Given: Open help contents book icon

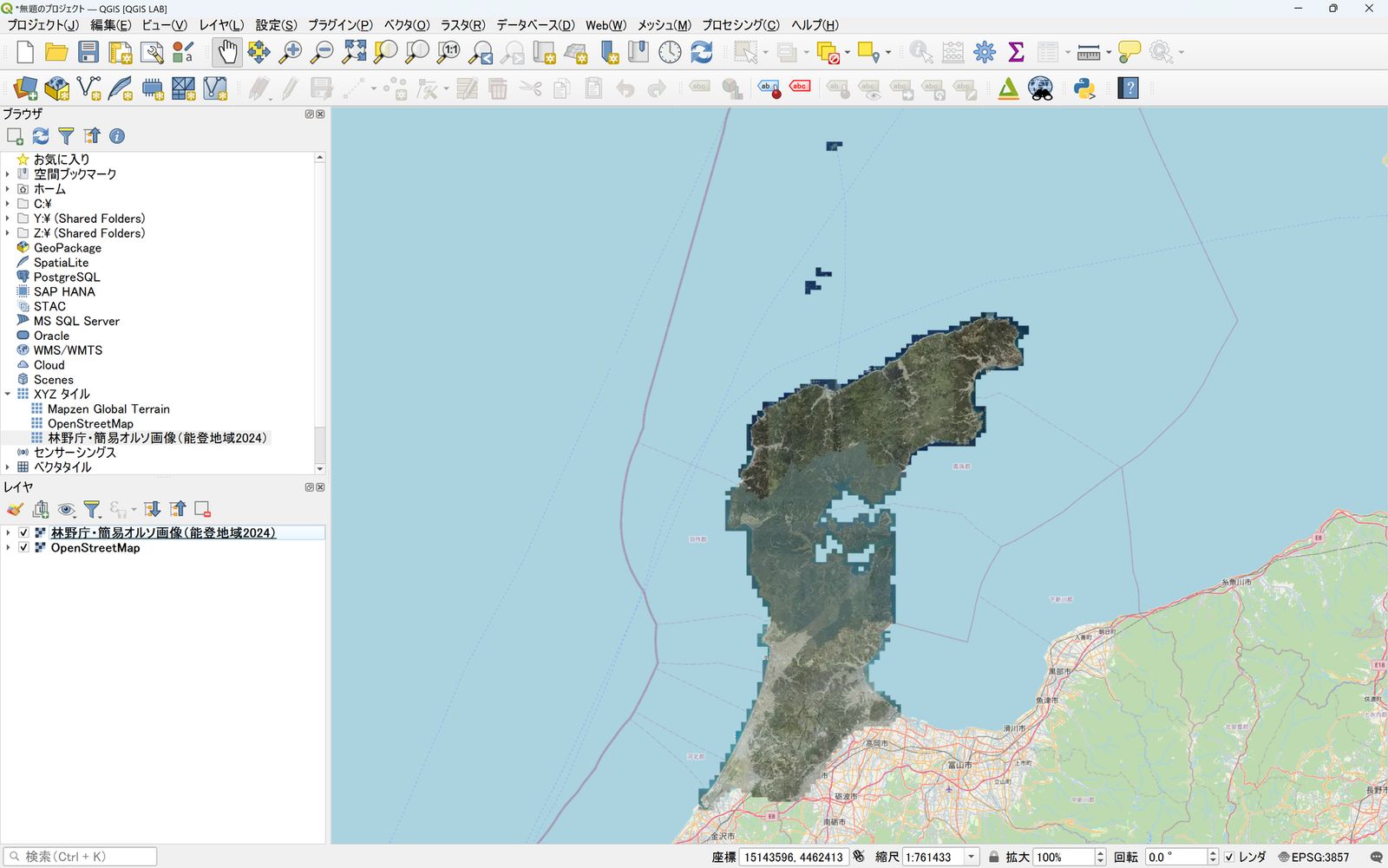Looking at the screenshot, I should pyautogui.click(x=1129, y=88).
